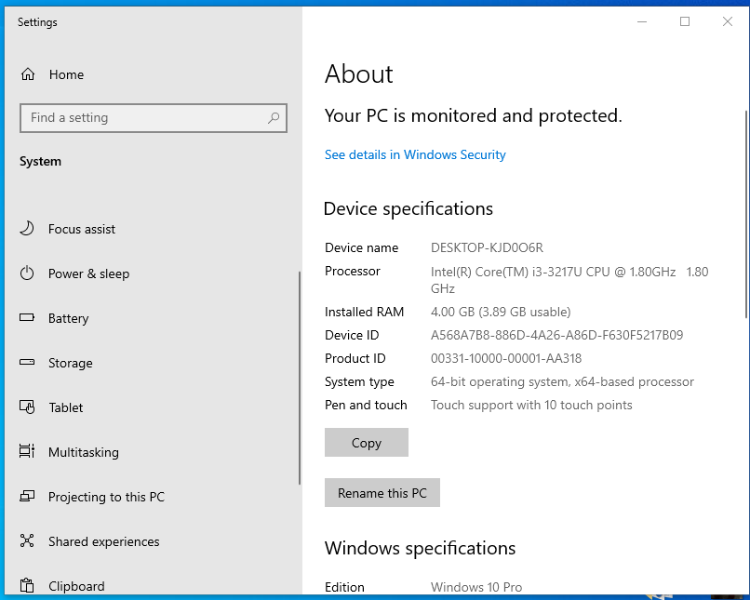750x600 pixels.
Task: Click the Clipboard icon
Action: 27,585
